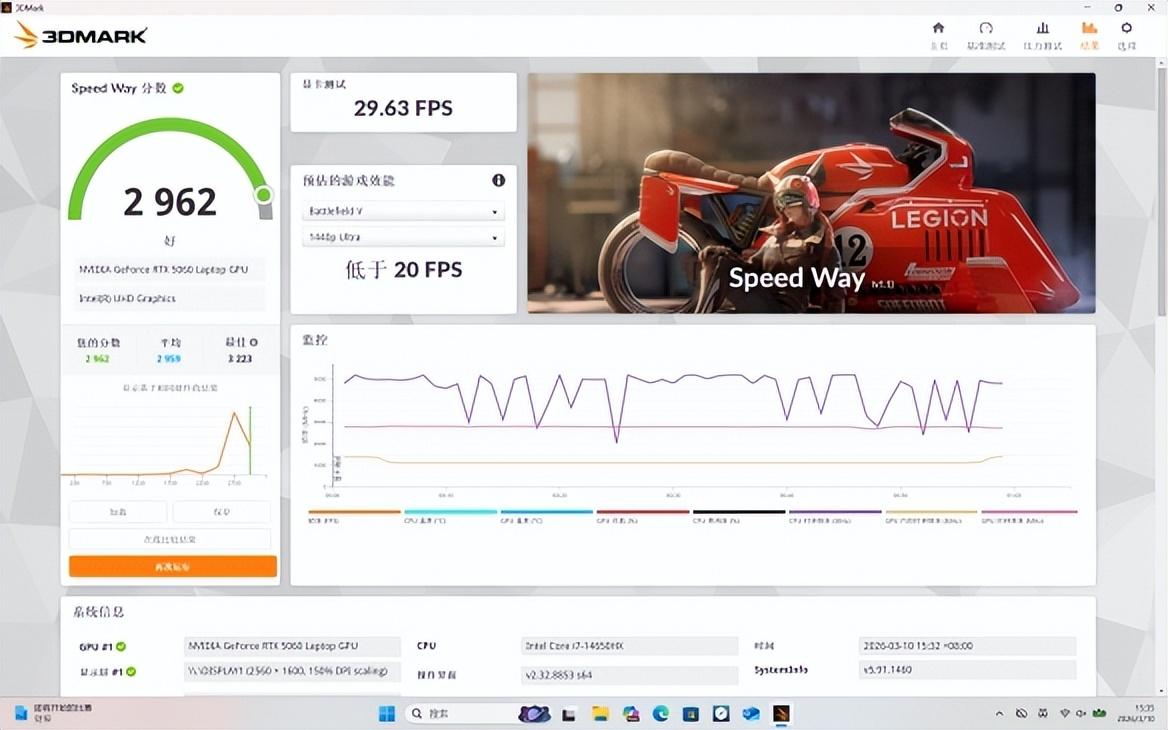Click the 3DMark app icon in taskbar
This screenshot has width=1168, height=730.
coord(781,714)
